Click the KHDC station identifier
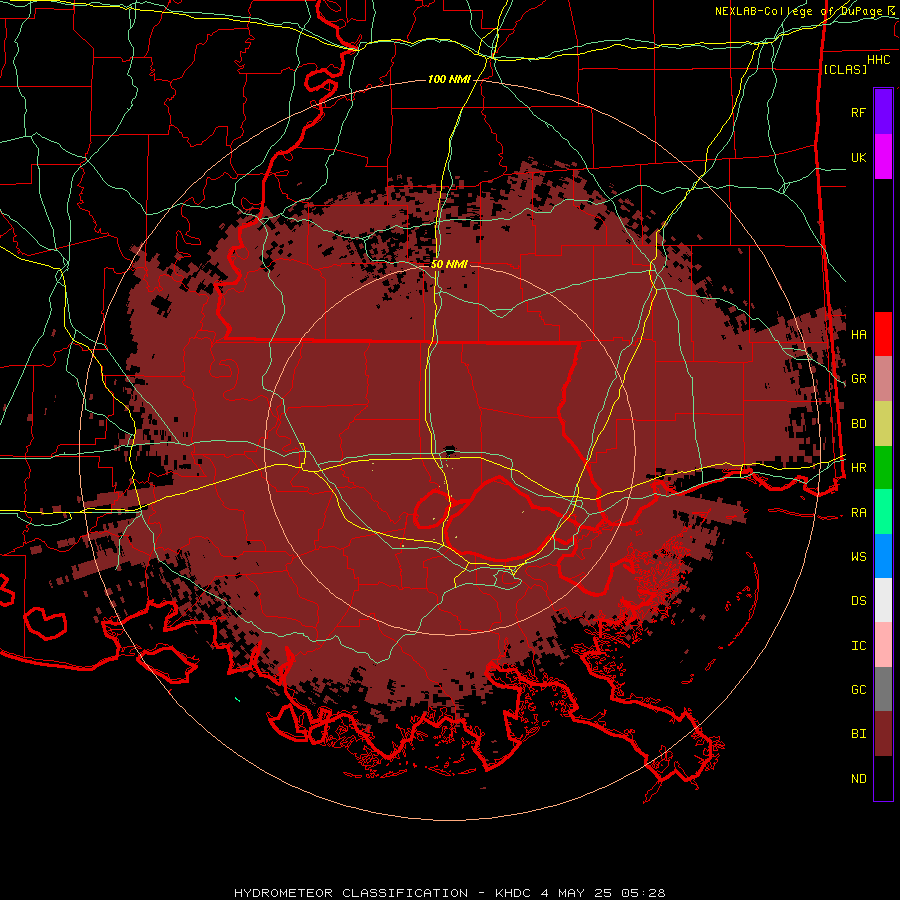 coord(513,893)
